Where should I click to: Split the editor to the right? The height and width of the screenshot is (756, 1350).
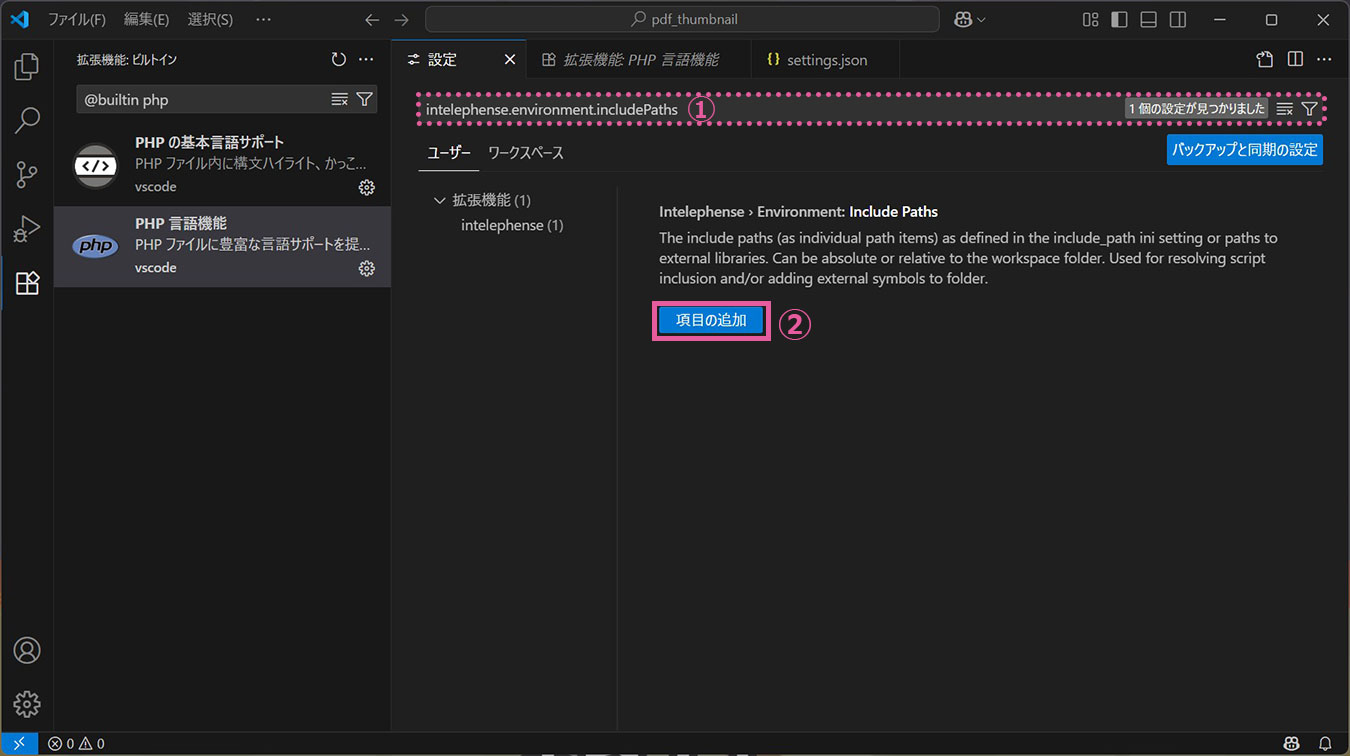[x=1295, y=60]
